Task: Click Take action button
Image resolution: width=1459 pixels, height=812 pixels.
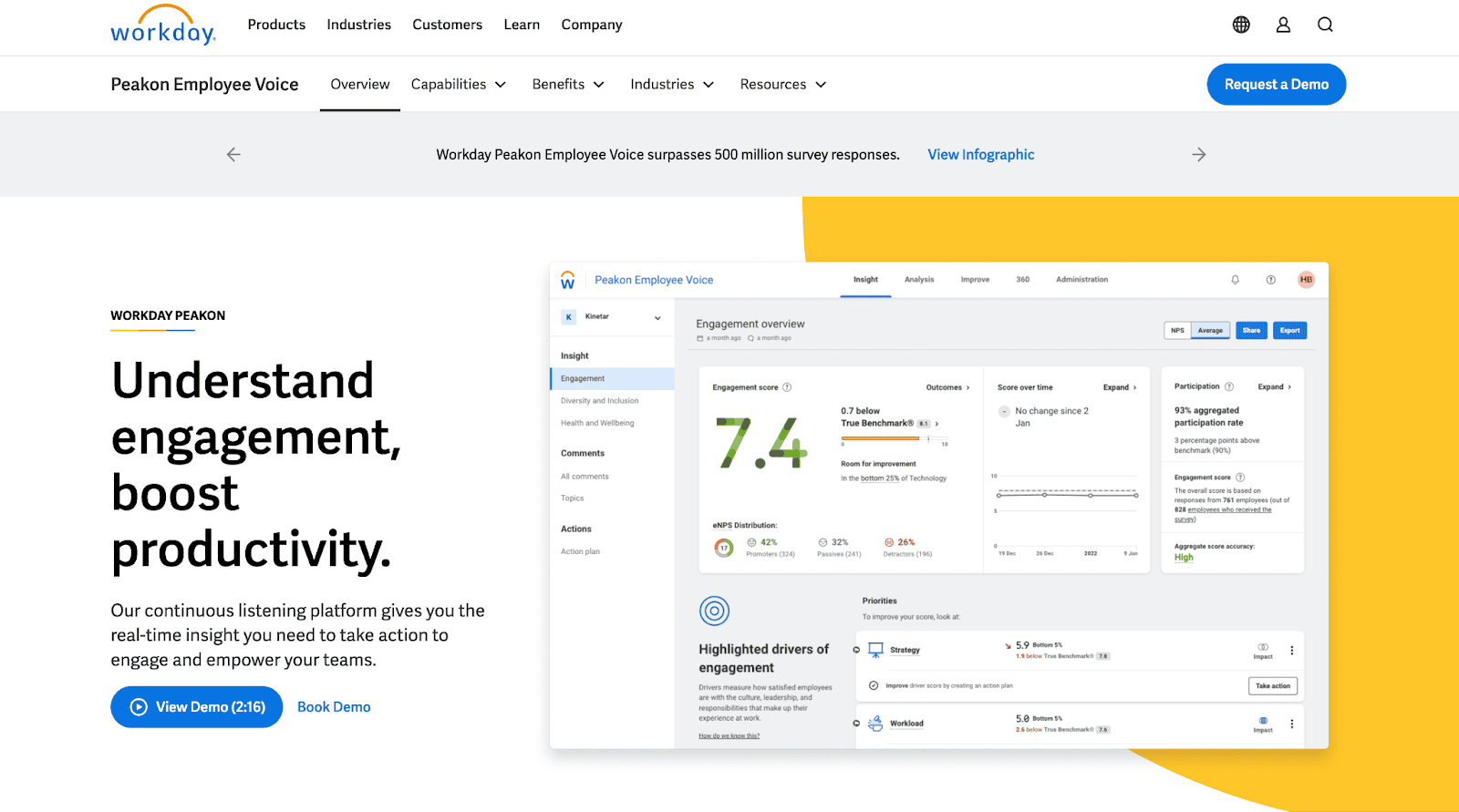Action: coord(1273,686)
